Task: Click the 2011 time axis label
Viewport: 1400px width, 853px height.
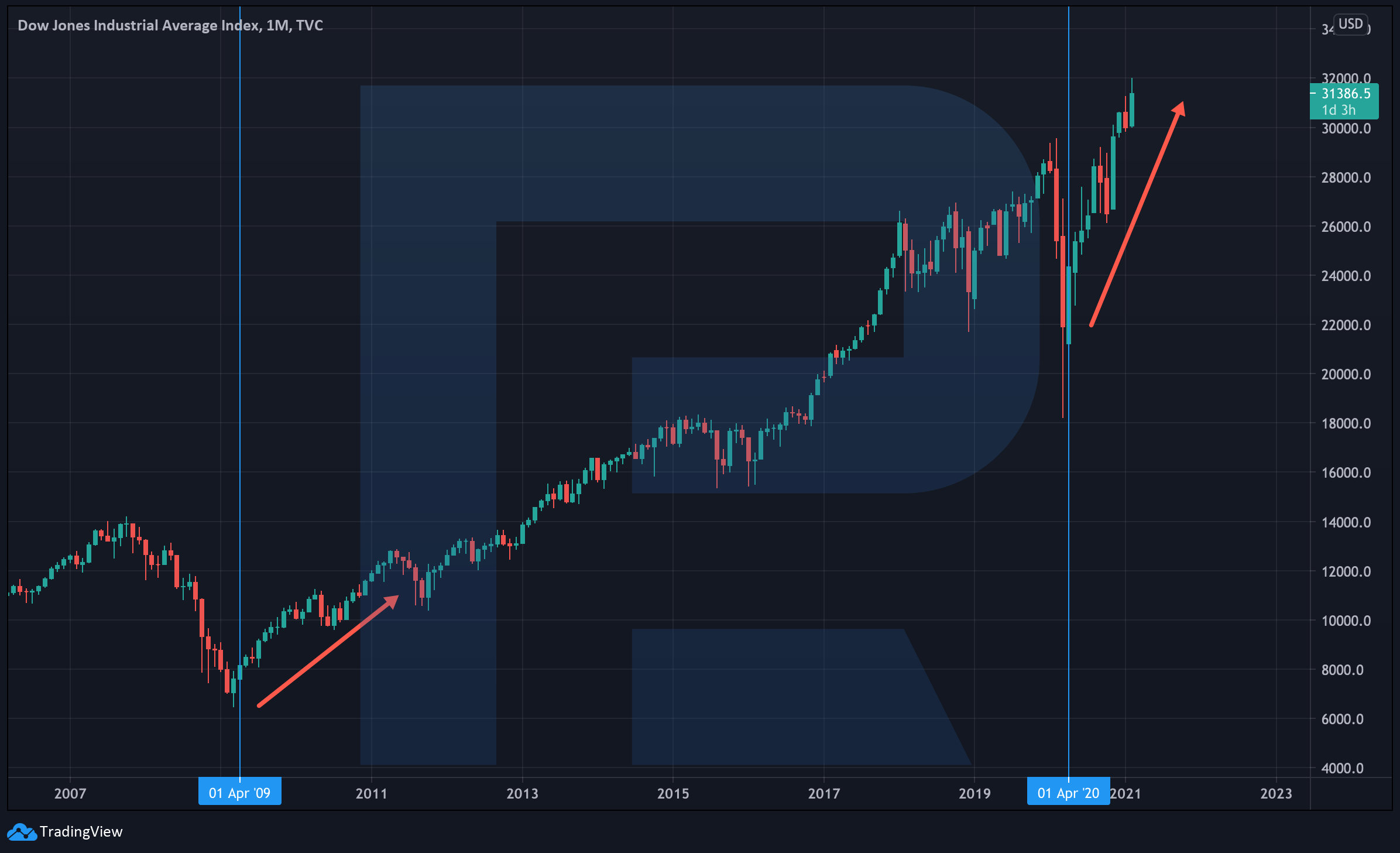Action: coord(372,794)
